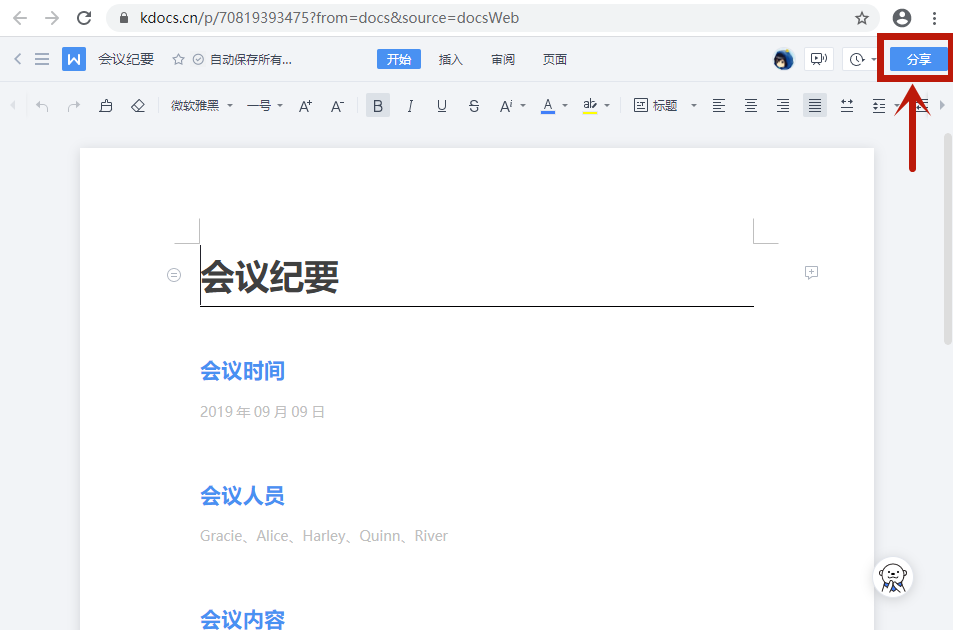Clear formatting with the eraser icon
The width and height of the screenshot is (953, 630).
click(138, 105)
